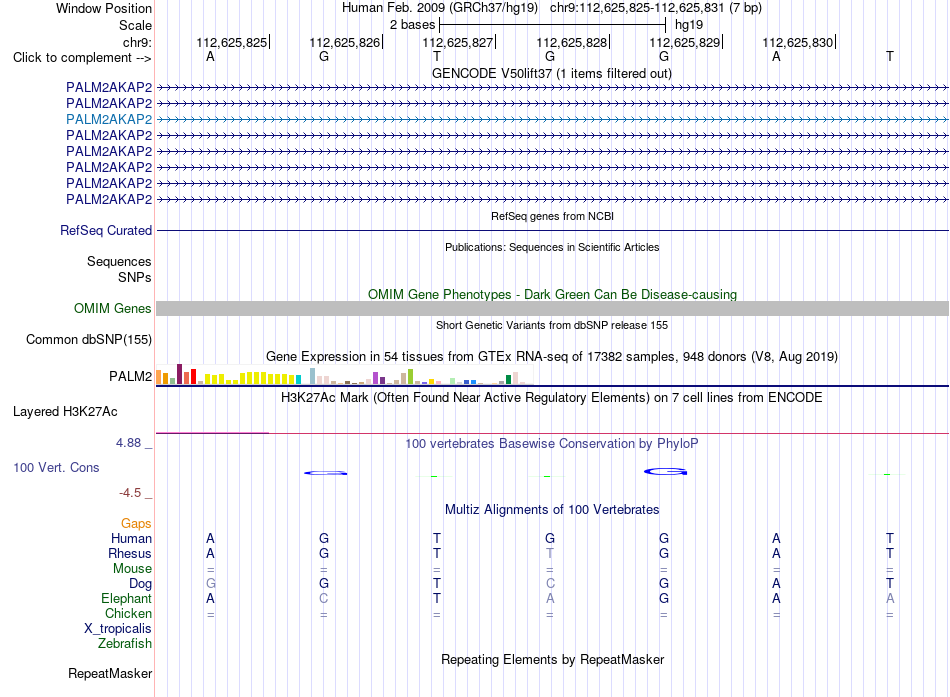Image resolution: width=950 pixels, height=697 pixels.
Task: Click the -4.5 lower conservation scale value
Action: point(130,493)
